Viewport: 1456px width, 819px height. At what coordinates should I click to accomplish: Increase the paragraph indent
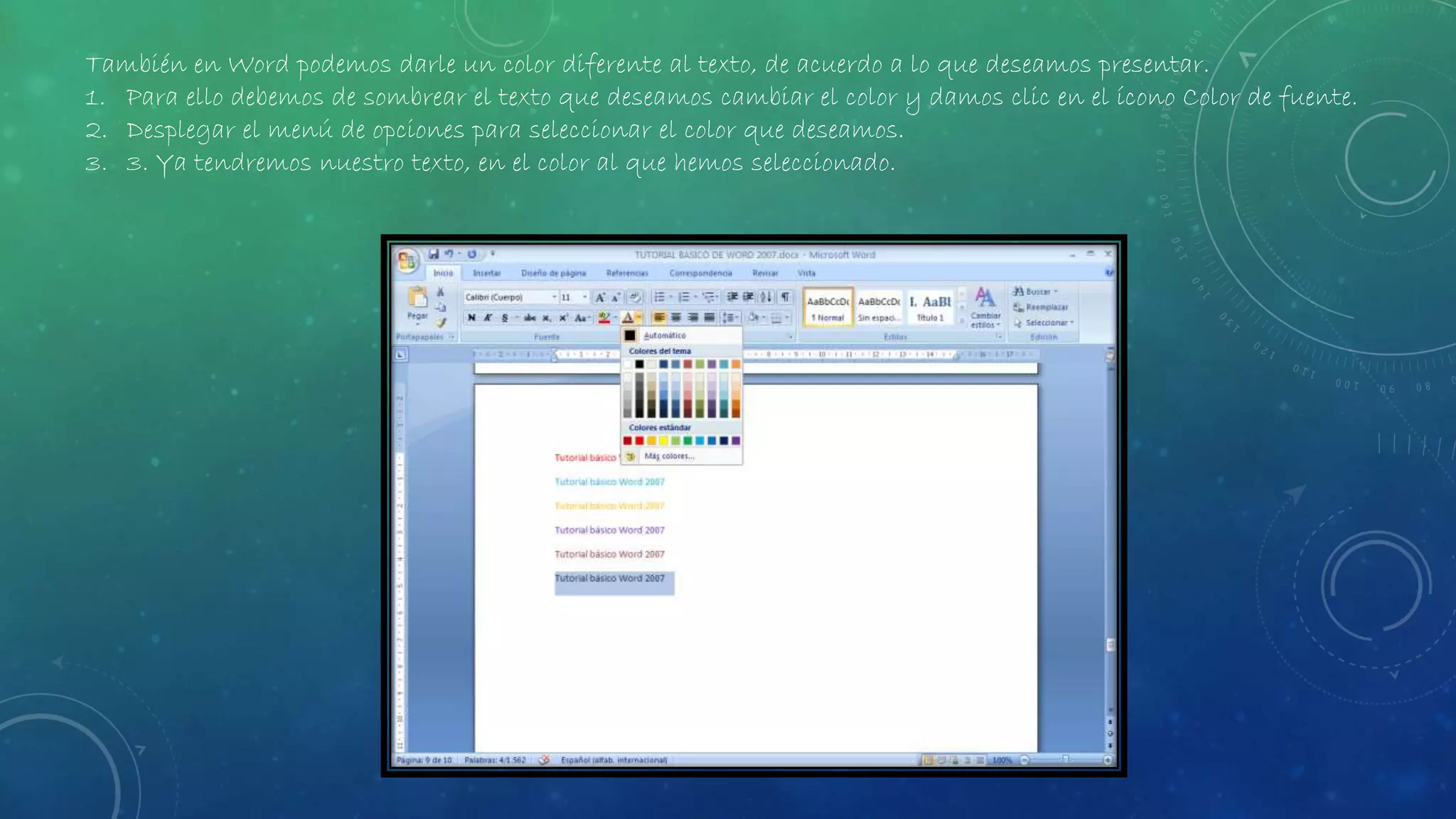tap(748, 297)
